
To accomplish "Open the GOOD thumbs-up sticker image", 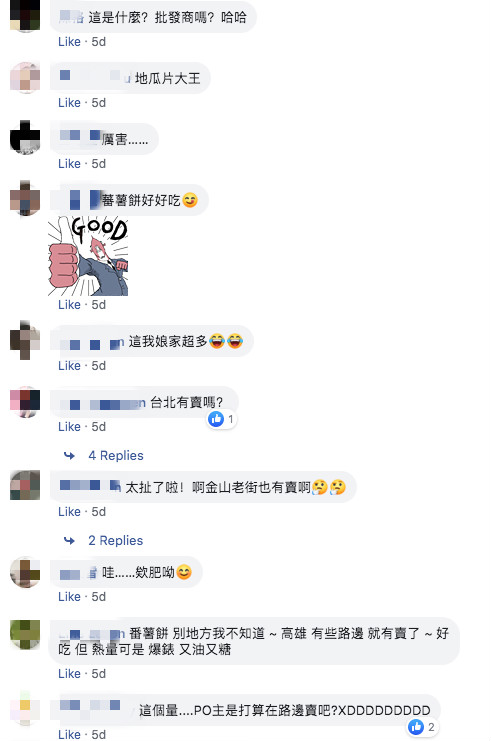I will coord(88,256).
